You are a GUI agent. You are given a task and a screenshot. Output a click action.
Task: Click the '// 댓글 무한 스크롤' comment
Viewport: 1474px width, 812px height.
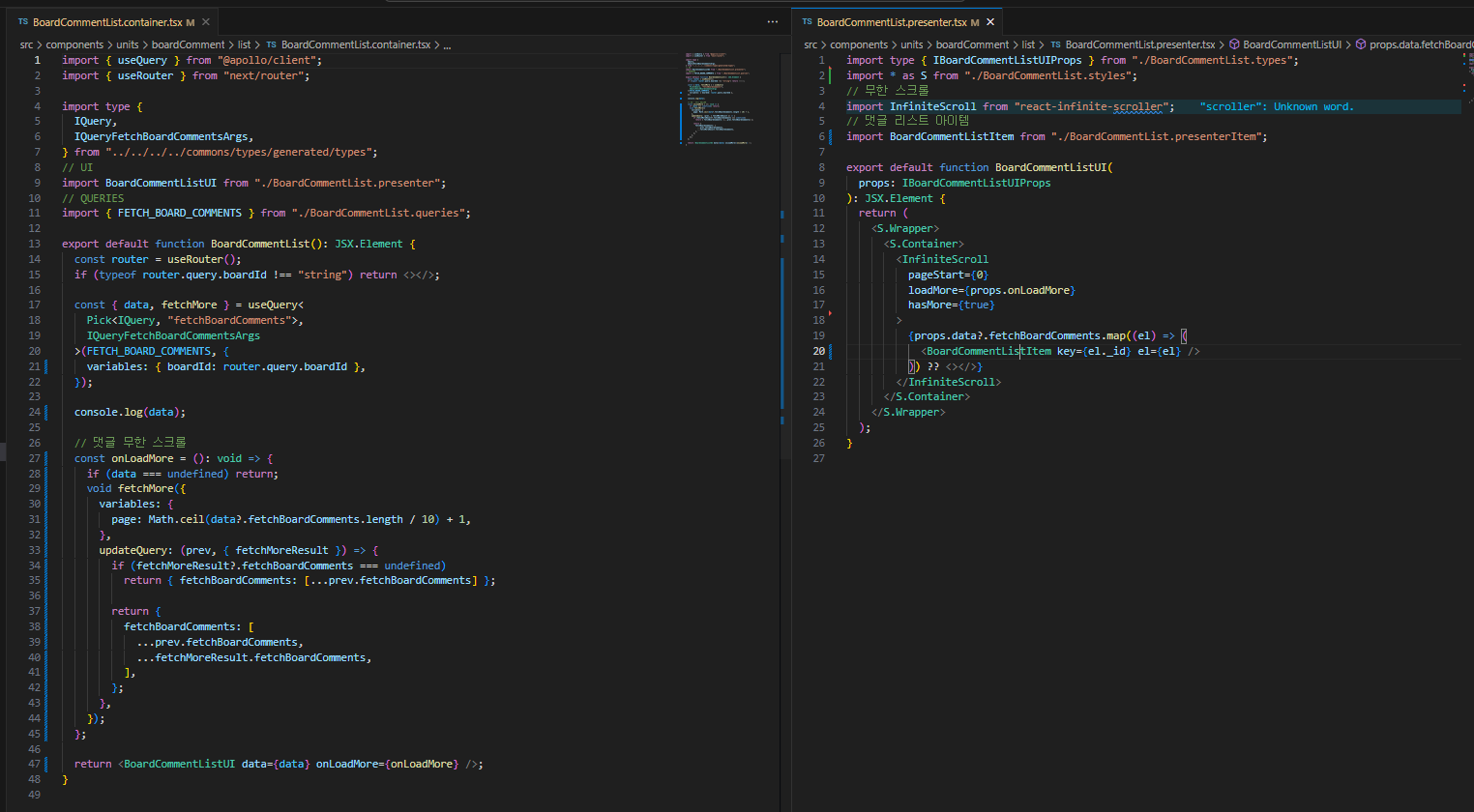[131, 443]
